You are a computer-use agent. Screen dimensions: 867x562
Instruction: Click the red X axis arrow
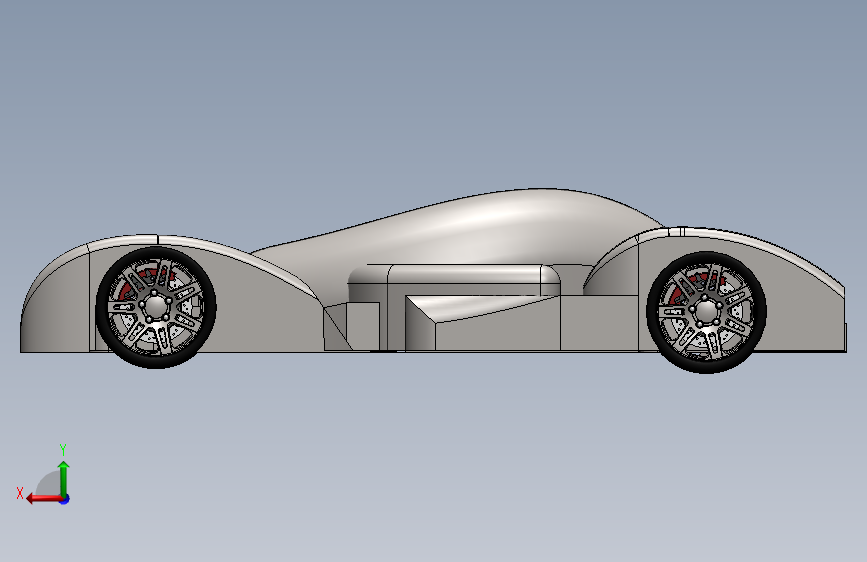click(x=44, y=499)
